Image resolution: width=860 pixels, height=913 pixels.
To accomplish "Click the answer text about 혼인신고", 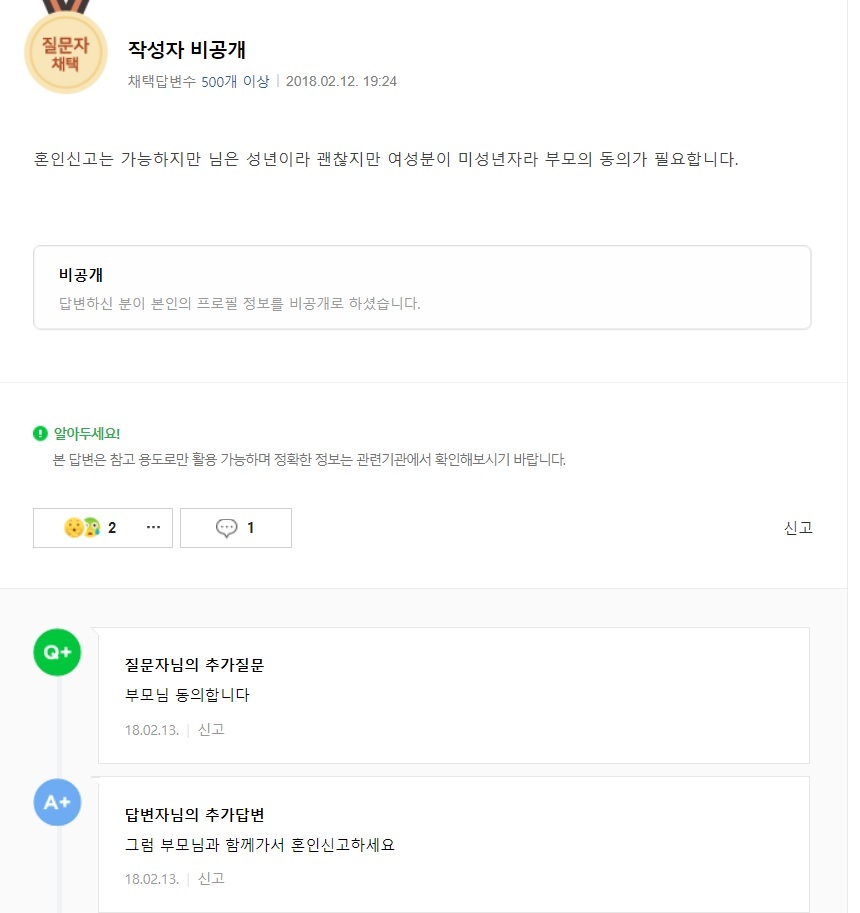I will click(386, 159).
